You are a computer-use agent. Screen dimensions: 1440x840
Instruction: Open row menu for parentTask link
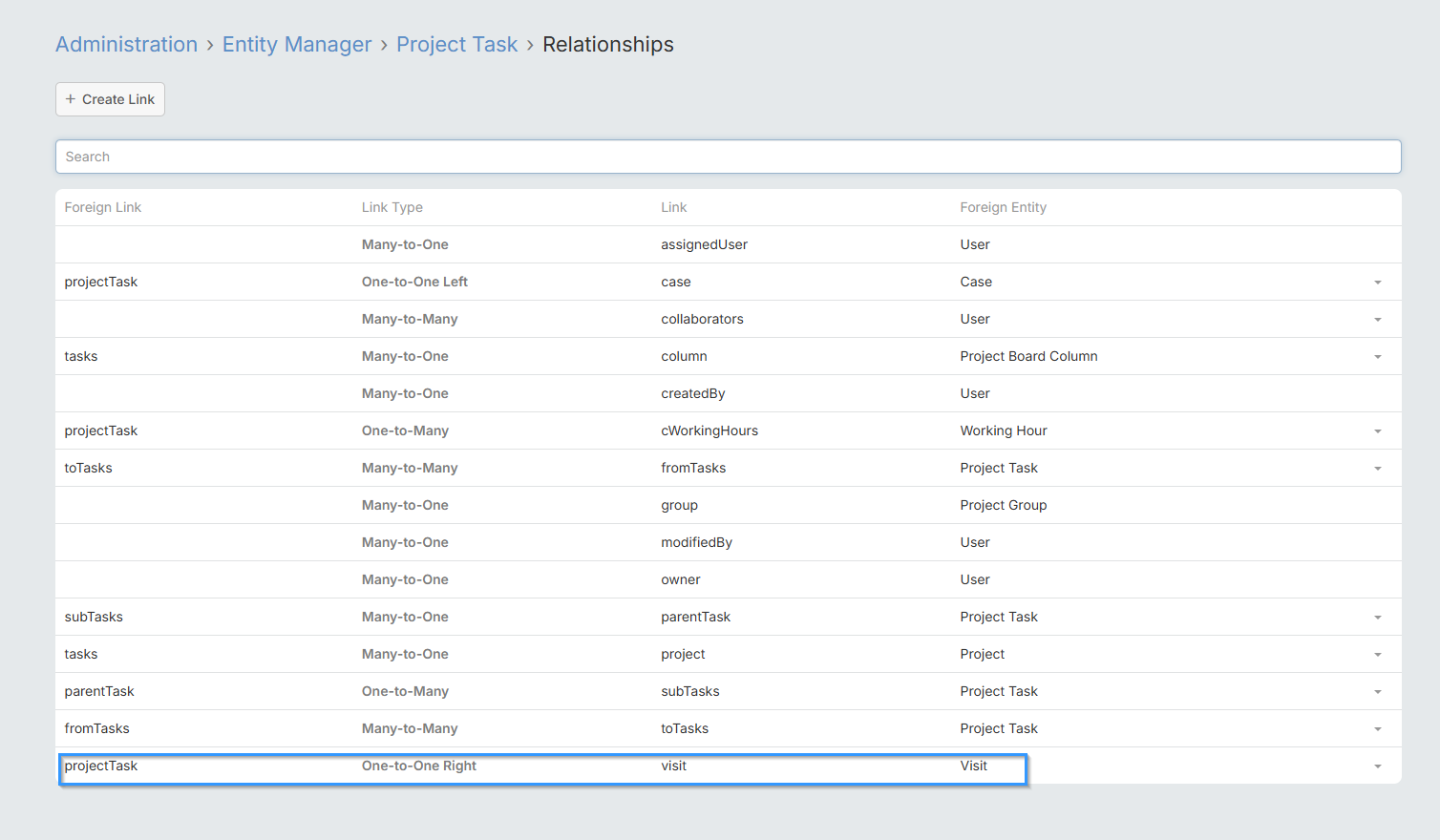1377,618
